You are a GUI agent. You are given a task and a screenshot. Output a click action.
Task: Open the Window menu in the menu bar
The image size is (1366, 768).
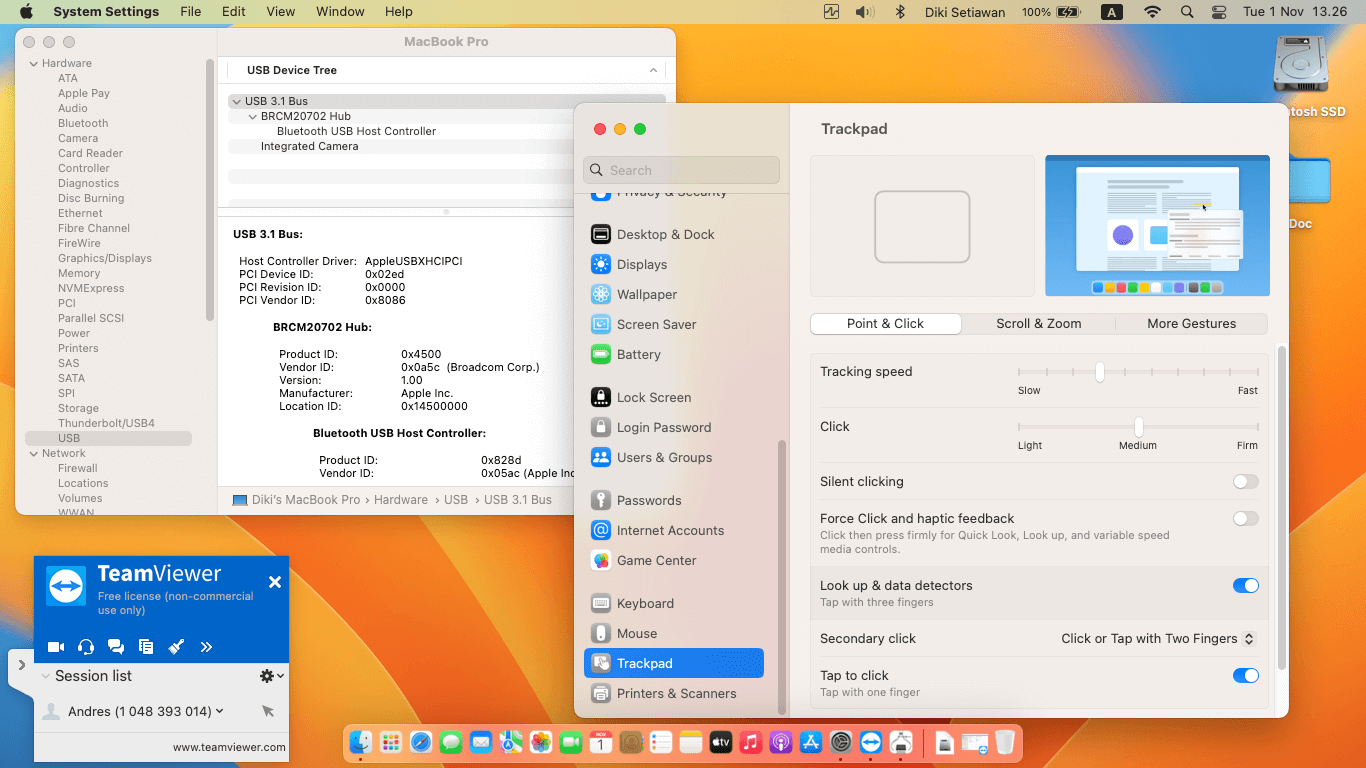pyautogui.click(x=340, y=11)
